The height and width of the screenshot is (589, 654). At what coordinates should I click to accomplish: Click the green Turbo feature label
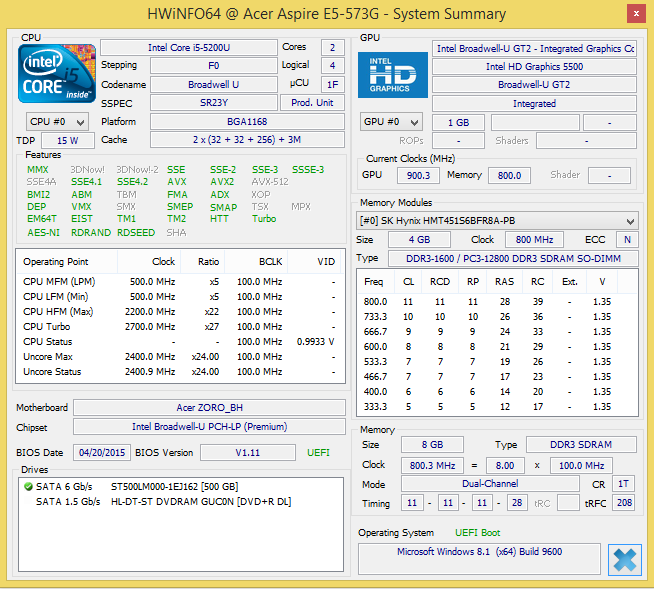coord(264,219)
